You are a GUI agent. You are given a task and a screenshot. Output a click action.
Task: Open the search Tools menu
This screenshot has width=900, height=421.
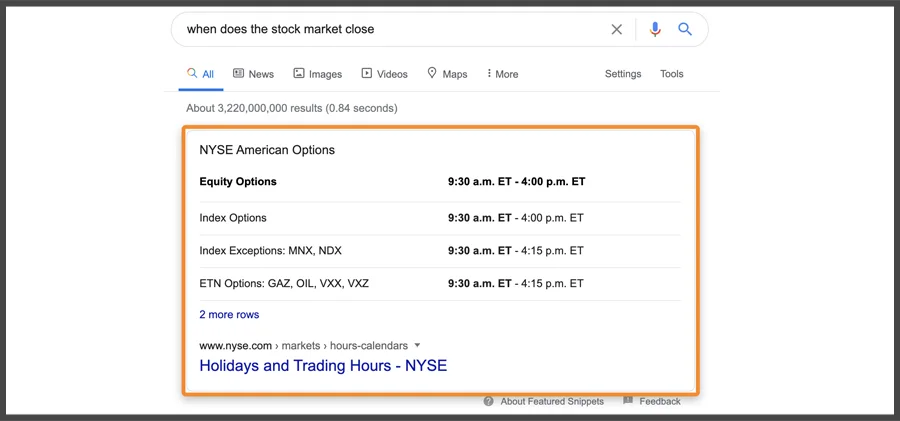[x=672, y=74]
